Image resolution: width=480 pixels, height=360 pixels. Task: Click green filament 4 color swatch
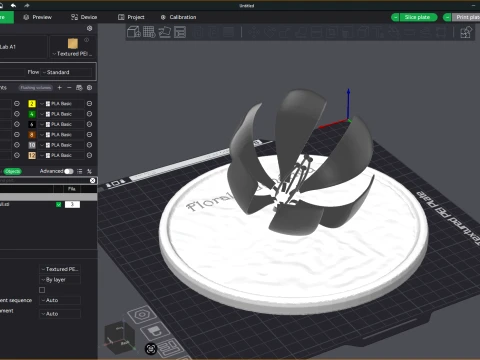click(32, 114)
